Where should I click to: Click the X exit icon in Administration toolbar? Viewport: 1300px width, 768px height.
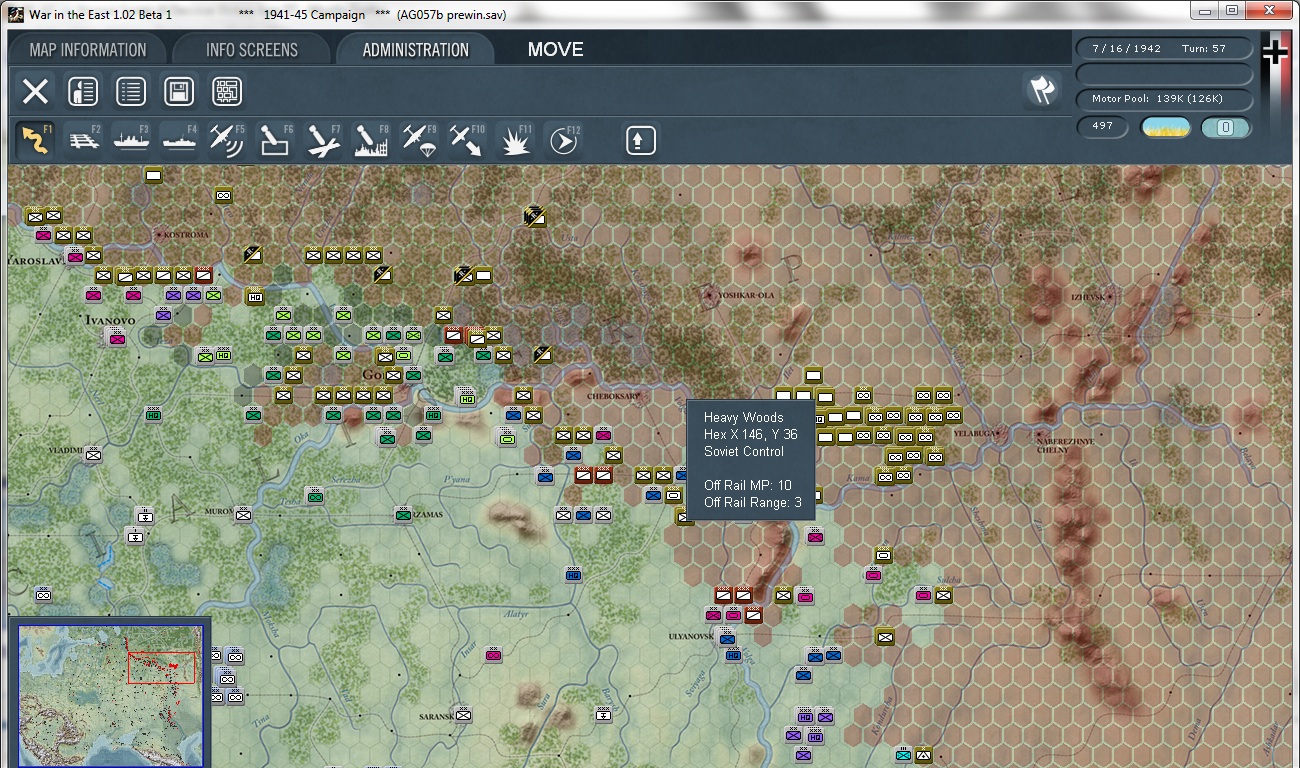click(x=35, y=92)
